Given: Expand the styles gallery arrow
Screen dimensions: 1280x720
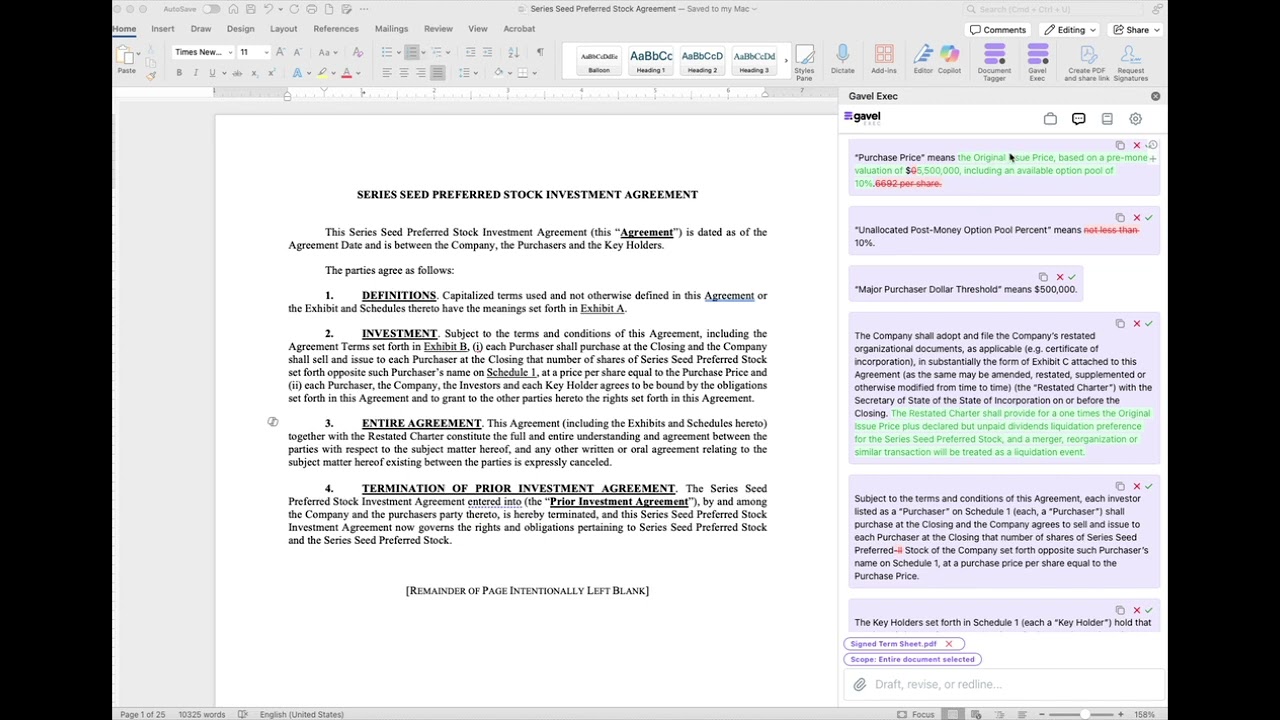Looking at the screenshot, I should [x=786, y=62].
